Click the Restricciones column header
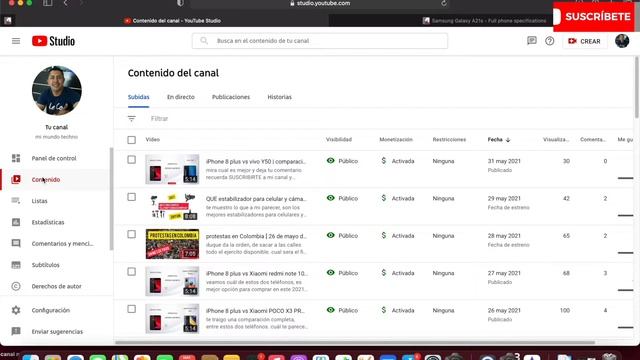640x360 pixels. click(x=449, y=140)
